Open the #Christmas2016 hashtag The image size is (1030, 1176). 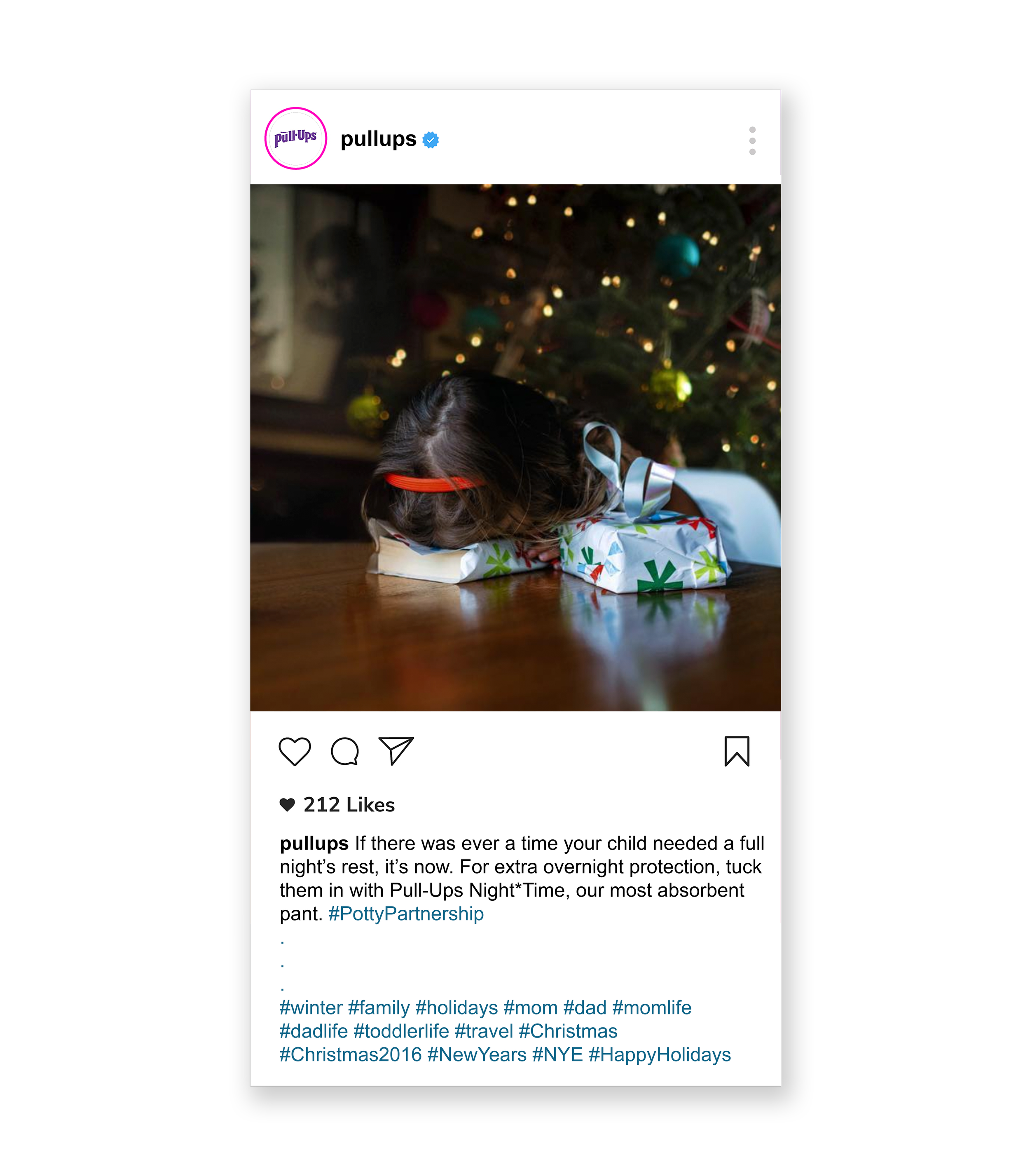pyautogui.click(x=351, y=1055)
